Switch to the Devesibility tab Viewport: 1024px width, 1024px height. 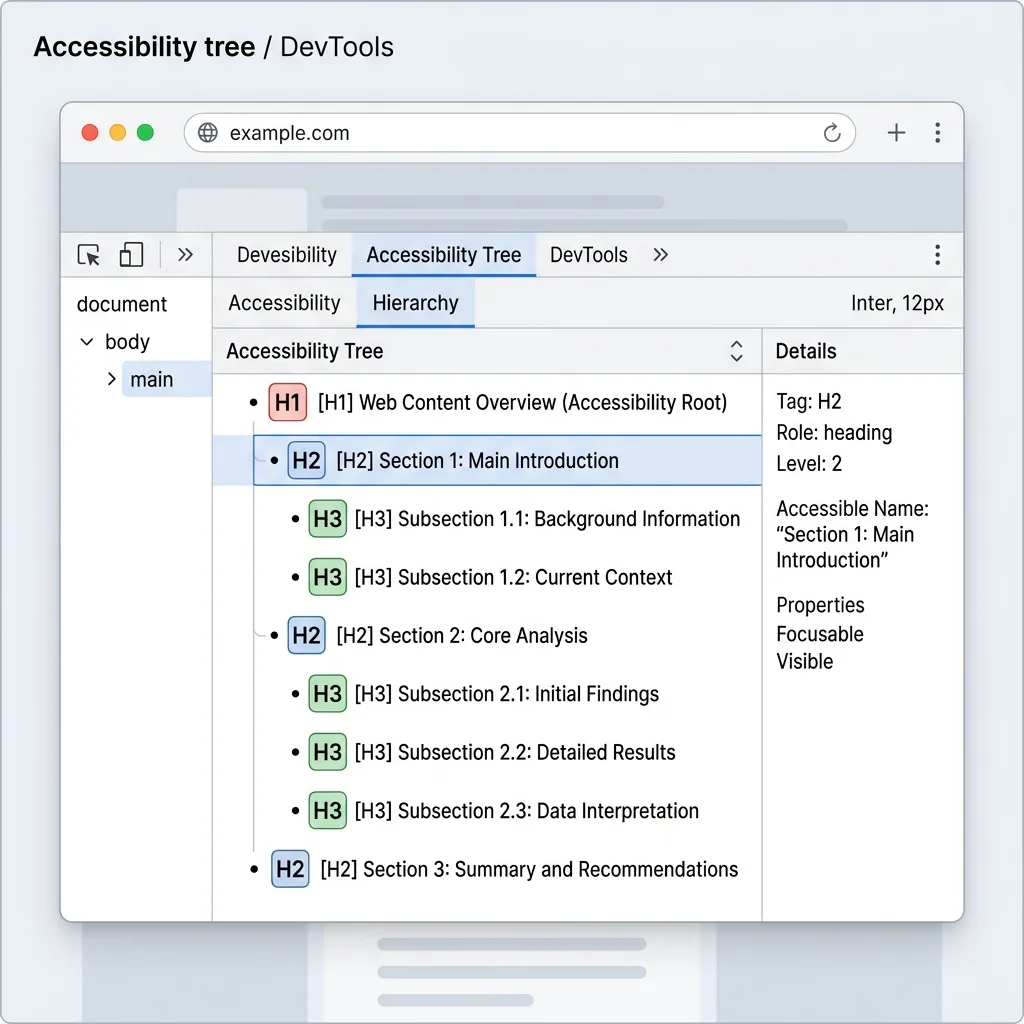click(287, 255)
